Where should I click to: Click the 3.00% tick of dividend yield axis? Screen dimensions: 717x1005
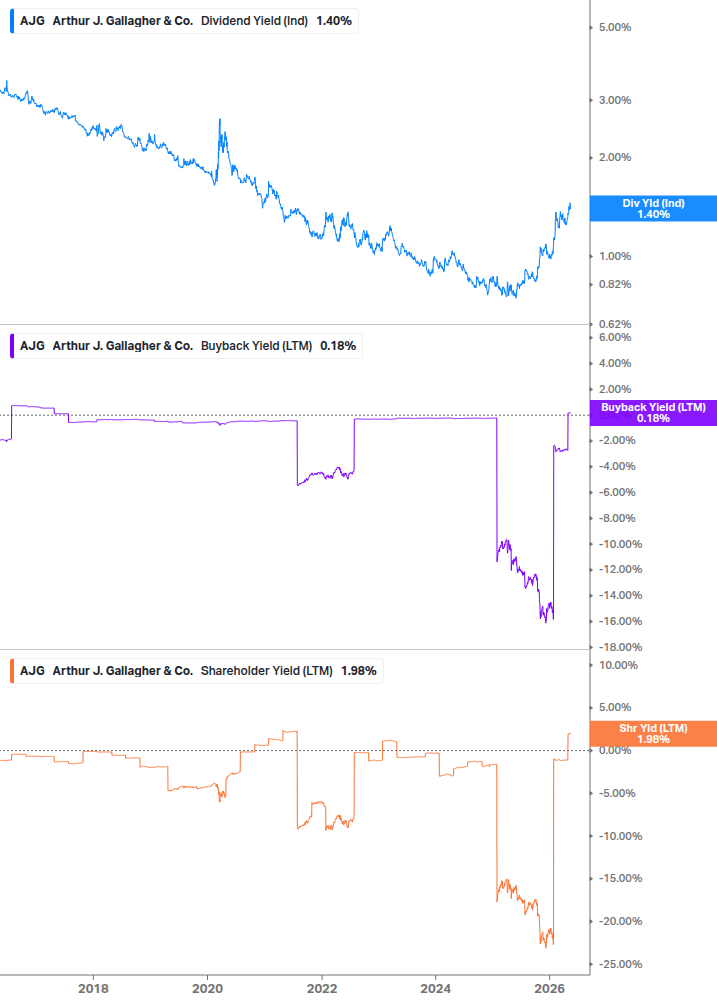tap(615, 100)
